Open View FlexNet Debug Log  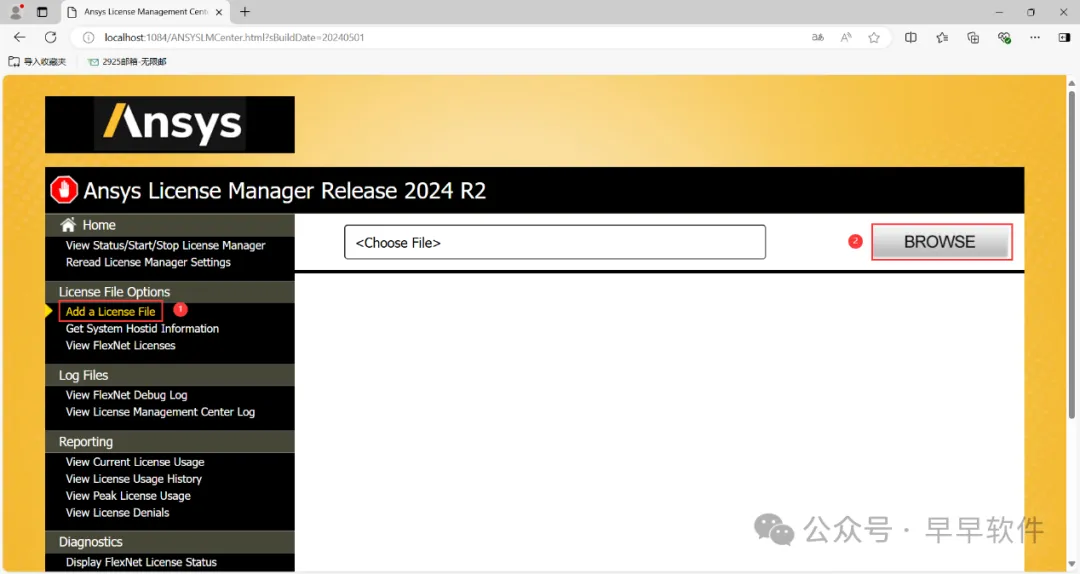(126, 395)
